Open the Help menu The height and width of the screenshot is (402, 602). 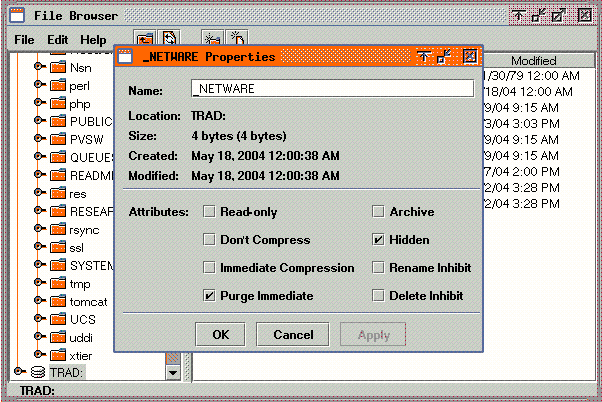pos(93,40)
